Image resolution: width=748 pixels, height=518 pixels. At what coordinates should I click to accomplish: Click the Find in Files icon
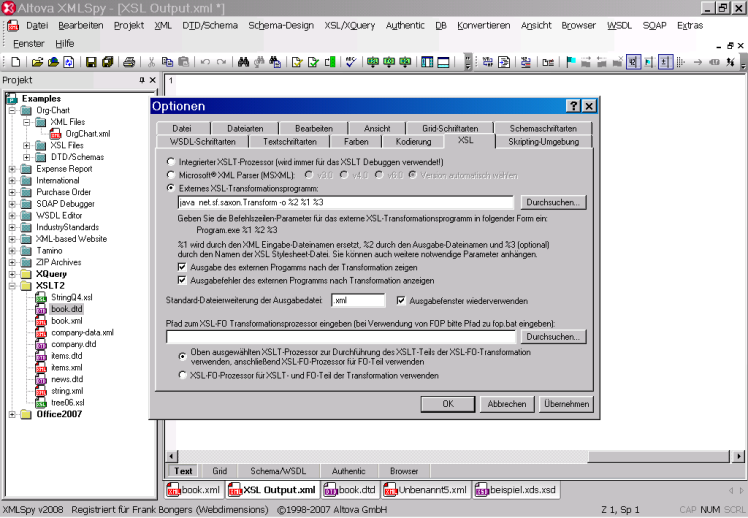(275, 62)
